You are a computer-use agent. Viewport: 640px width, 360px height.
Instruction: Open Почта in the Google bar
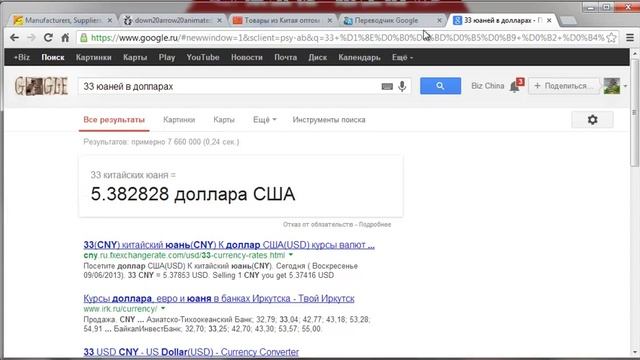pos(285,58)
